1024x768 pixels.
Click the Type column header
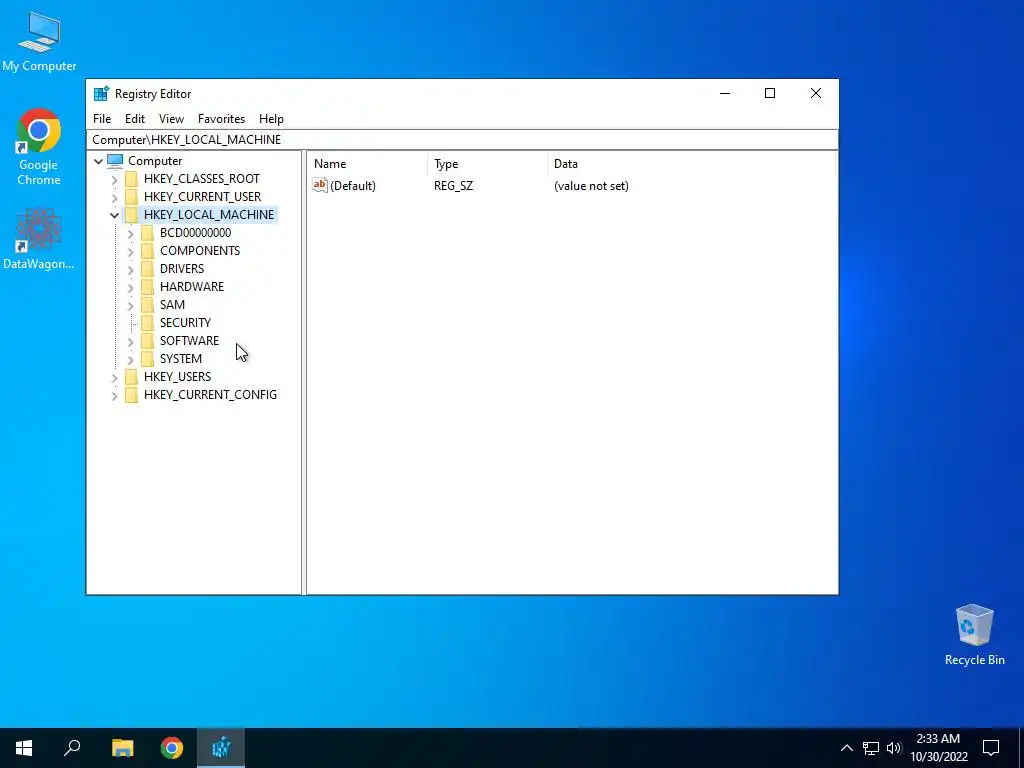488,164
